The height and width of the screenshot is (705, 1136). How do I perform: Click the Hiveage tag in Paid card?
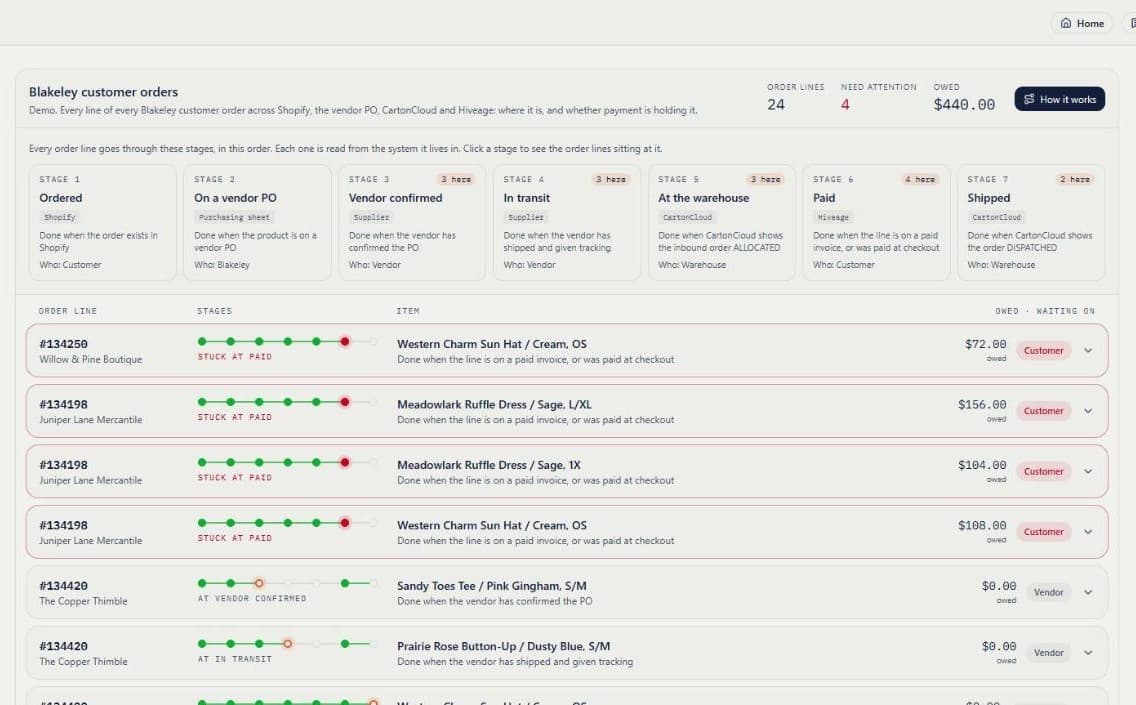coord(833,217)
